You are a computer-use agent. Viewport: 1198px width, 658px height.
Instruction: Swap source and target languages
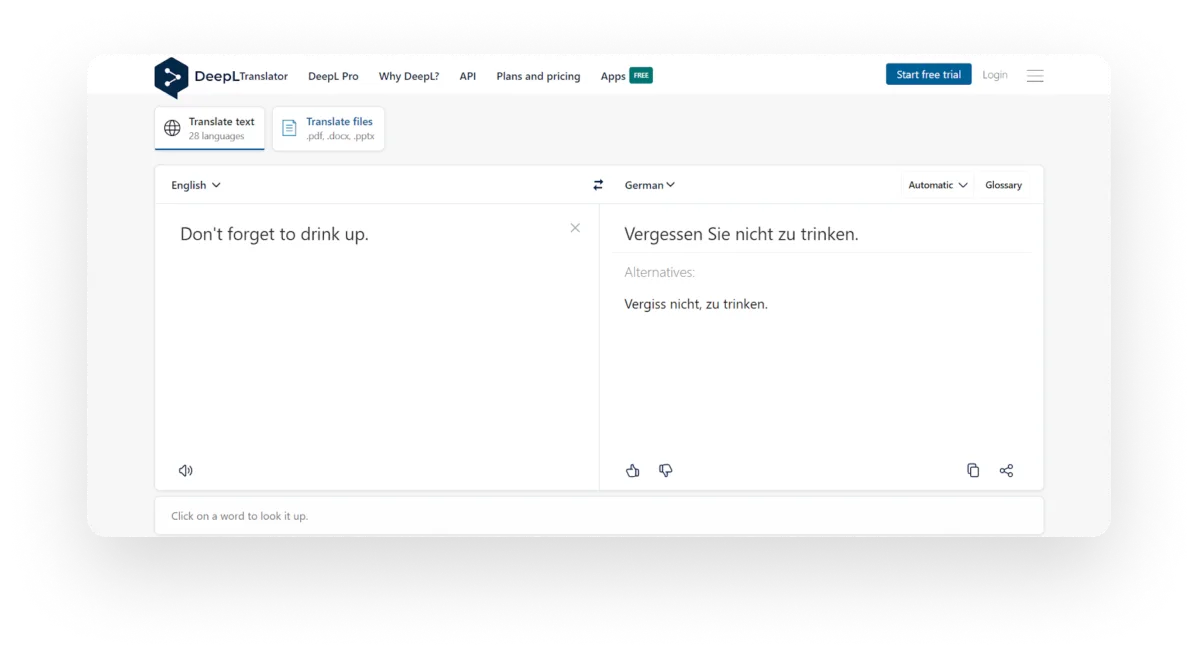[598, 184]
